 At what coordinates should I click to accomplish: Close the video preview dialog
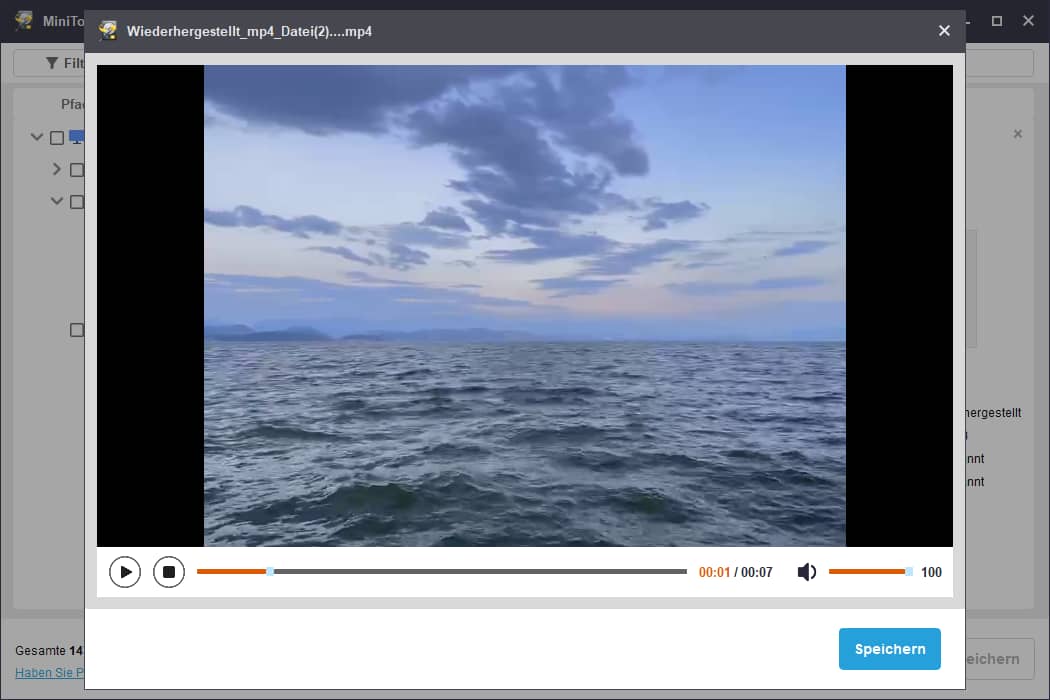click(944, 31)
